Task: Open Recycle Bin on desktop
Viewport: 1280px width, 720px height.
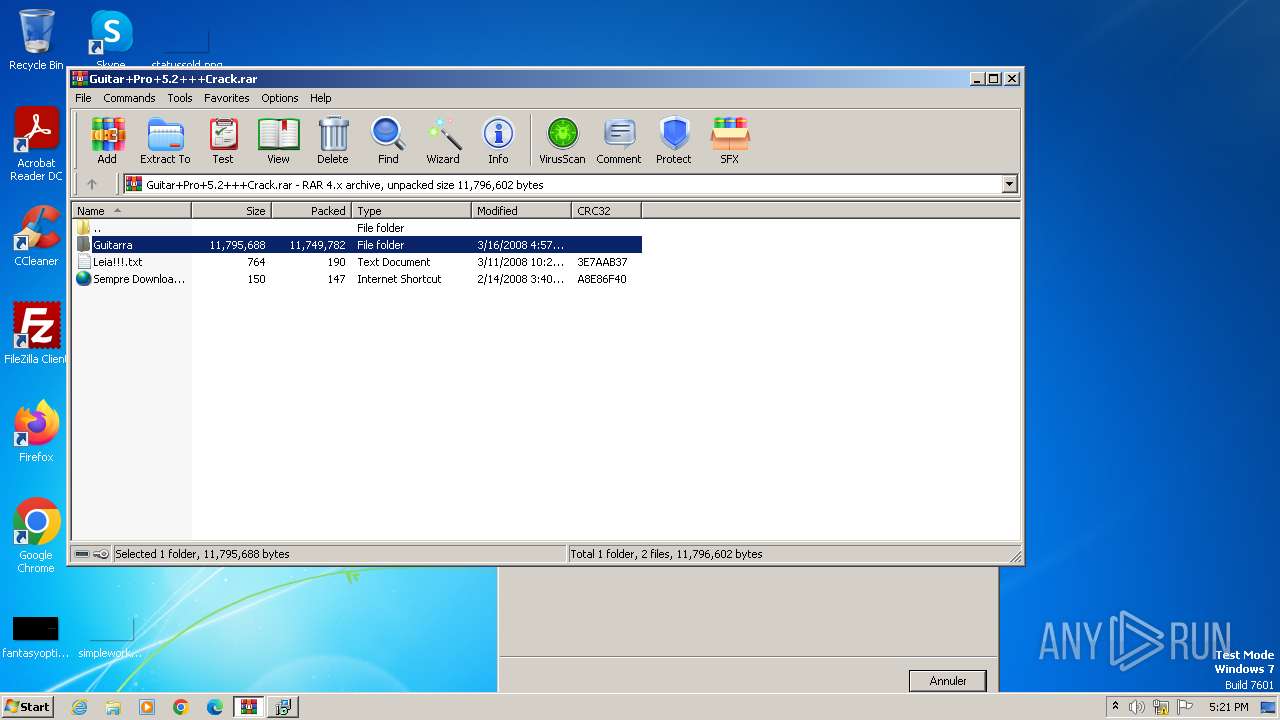Action: (36, 40)
